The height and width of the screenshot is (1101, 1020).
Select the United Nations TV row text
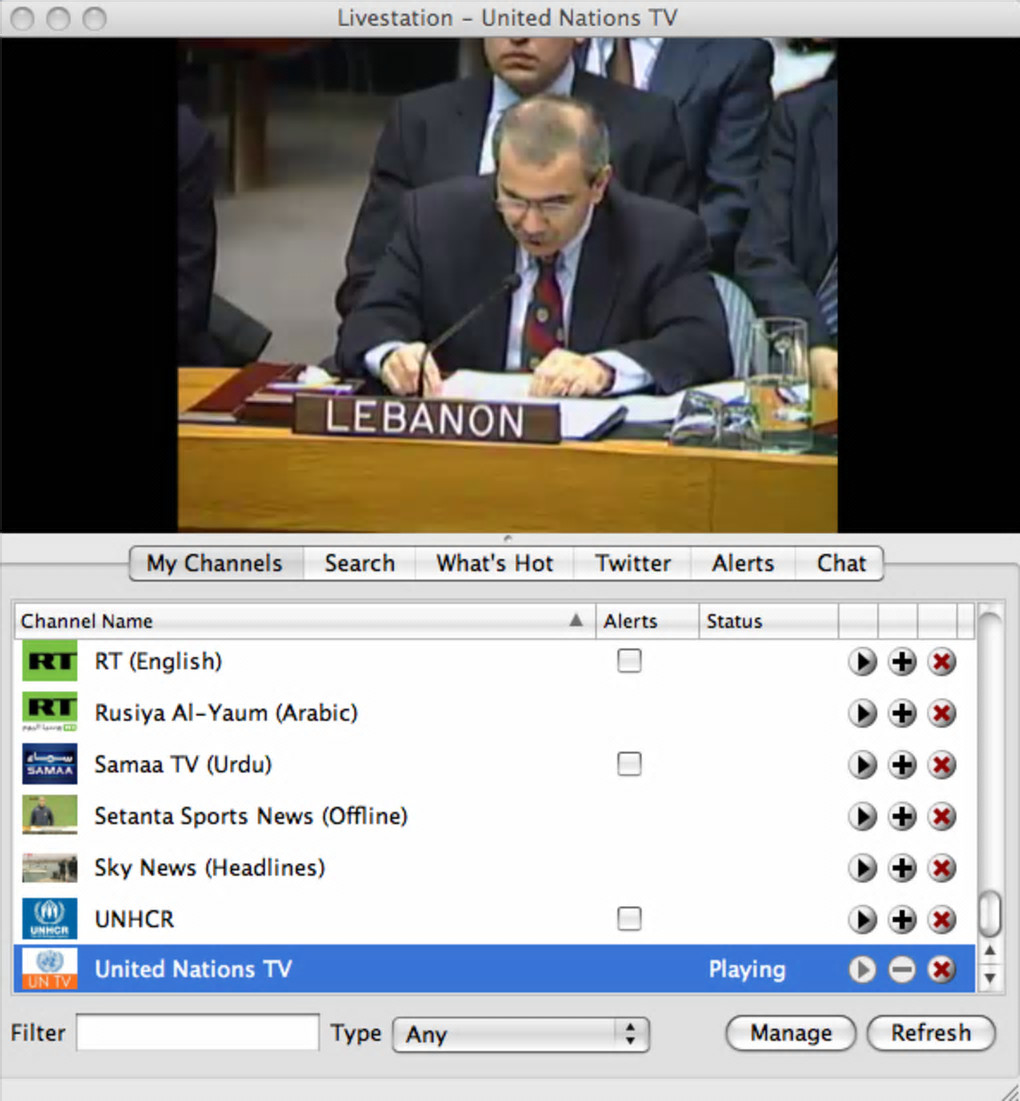(193, 969)
